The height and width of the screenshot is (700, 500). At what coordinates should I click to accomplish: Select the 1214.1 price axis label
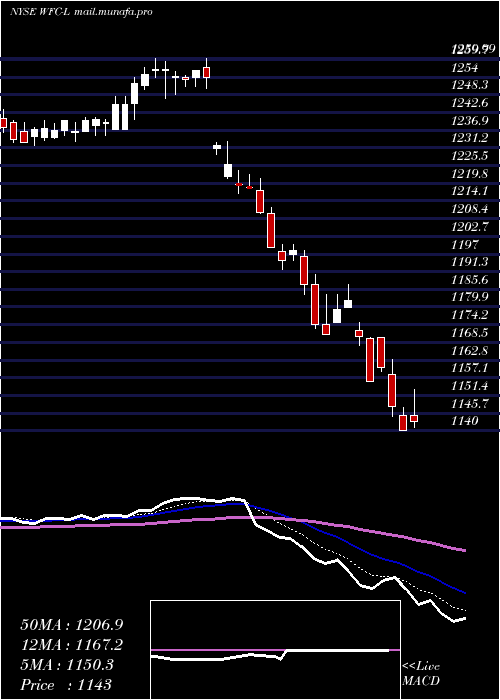[x=469, y=191]
